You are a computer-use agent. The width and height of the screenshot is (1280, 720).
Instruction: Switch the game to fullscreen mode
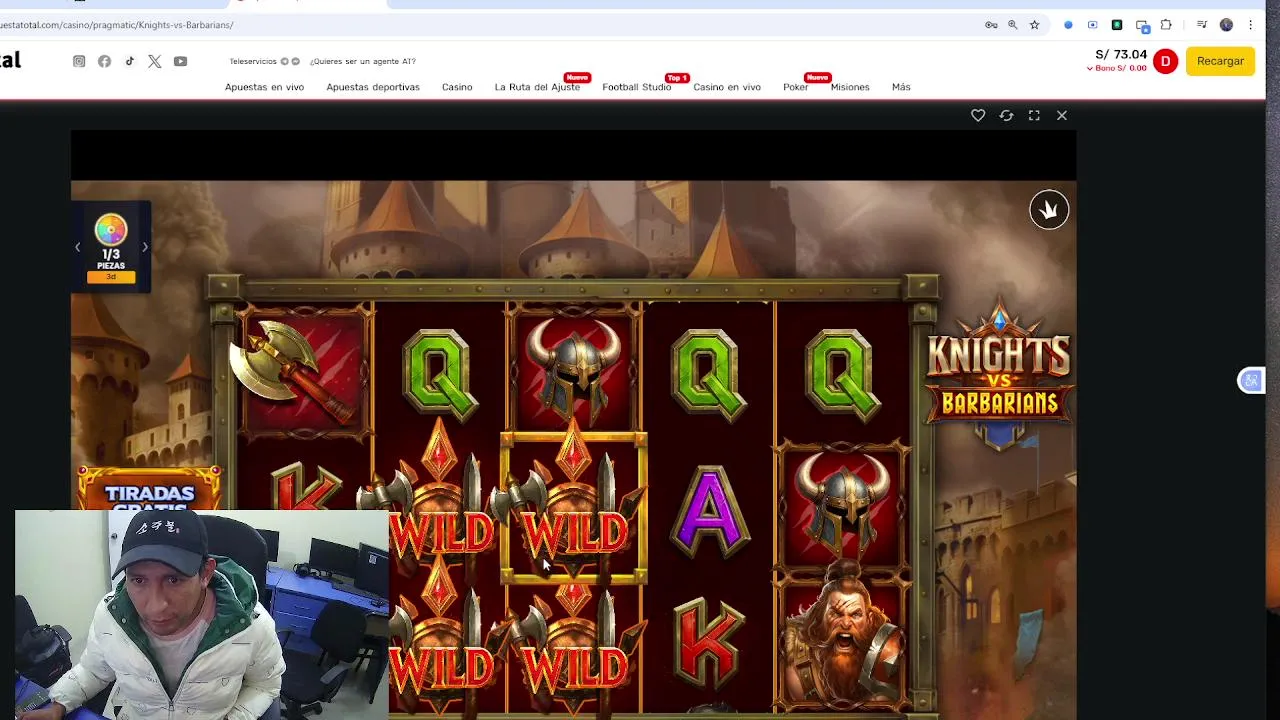click(1034, 116)
